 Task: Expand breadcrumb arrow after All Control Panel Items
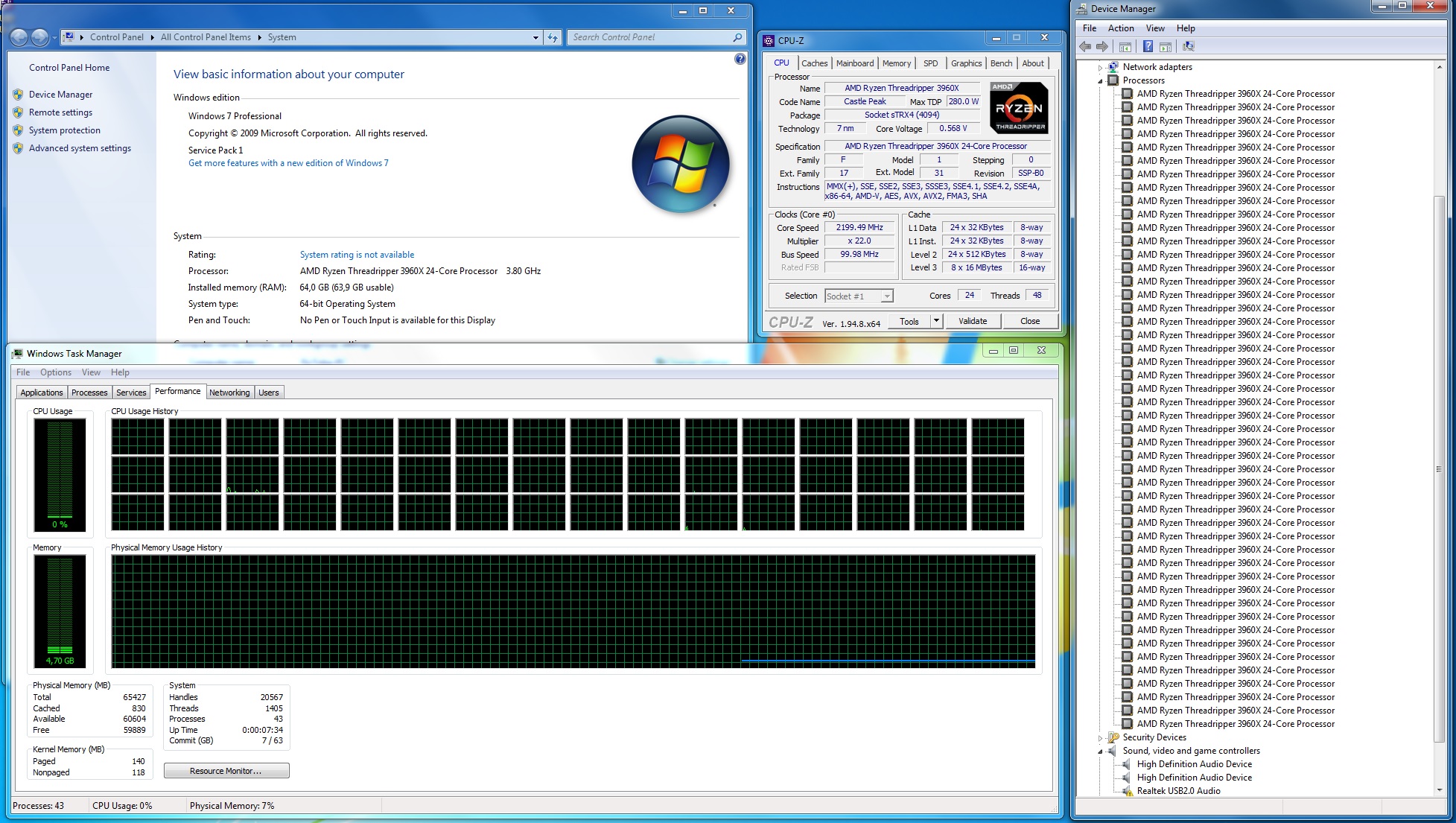[261, 37]
